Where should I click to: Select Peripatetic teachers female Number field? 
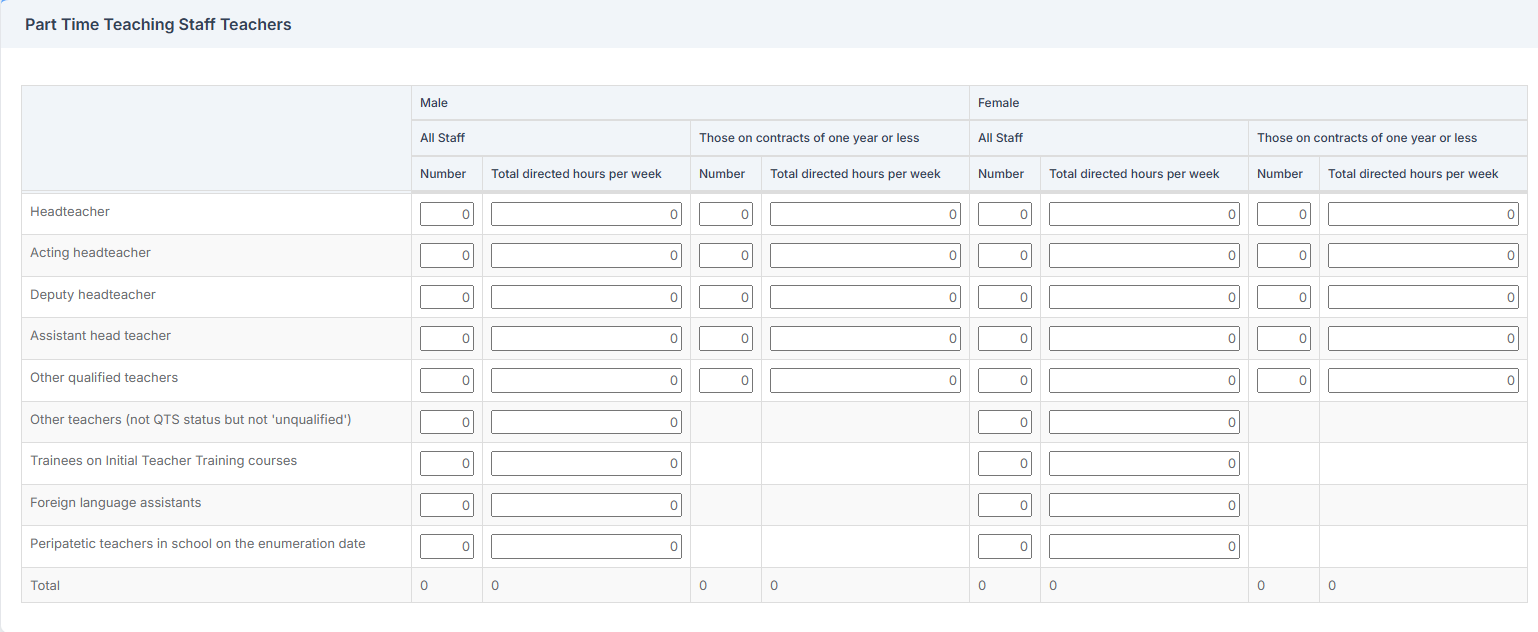tap(1004, 546)
